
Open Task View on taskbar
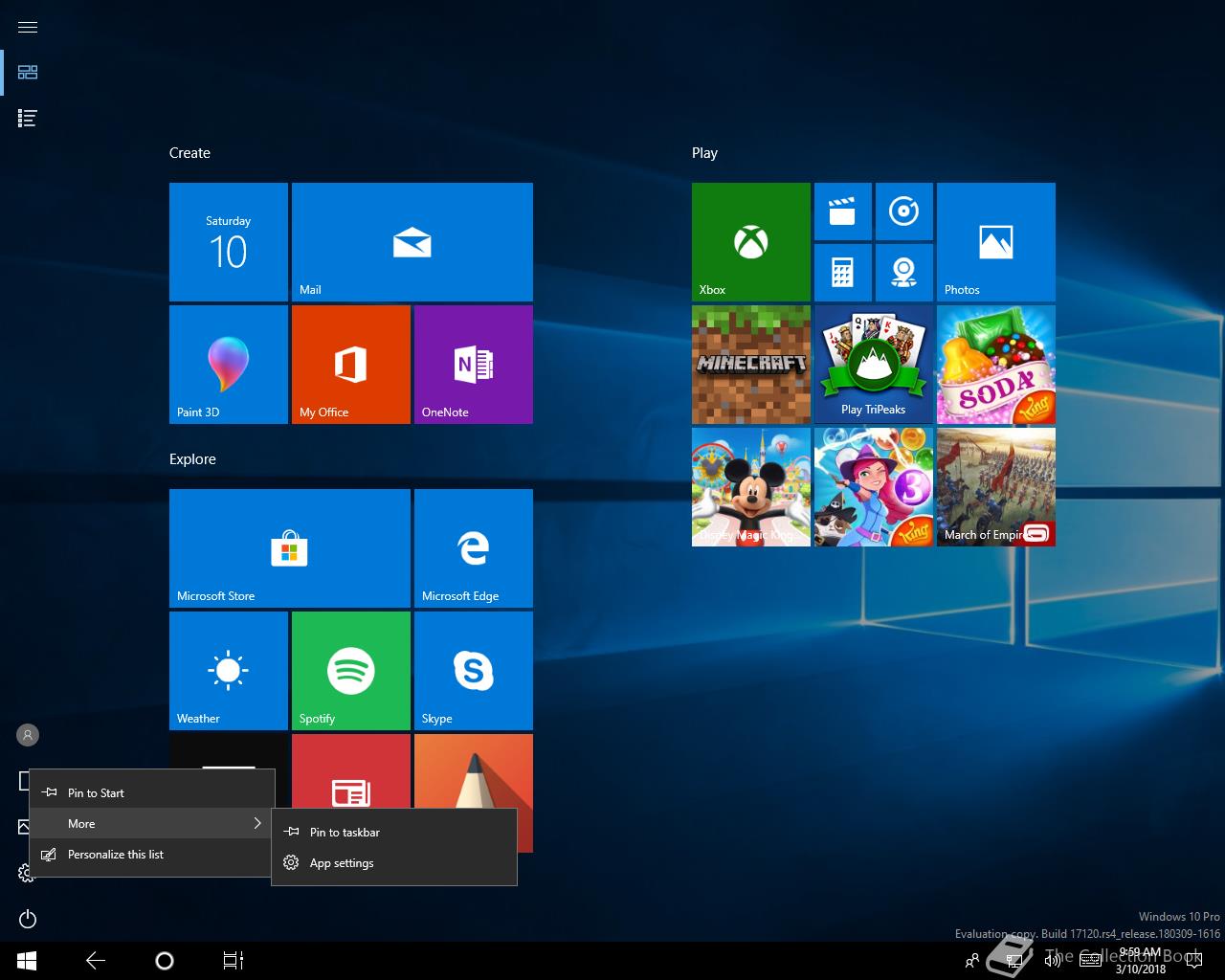click(x=234, y=961)
